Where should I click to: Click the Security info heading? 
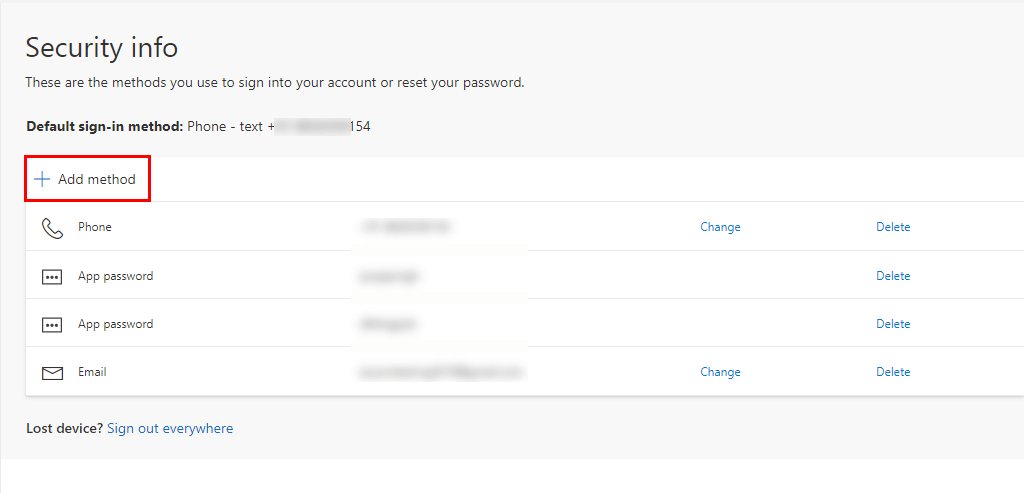(x=101, y=47)
